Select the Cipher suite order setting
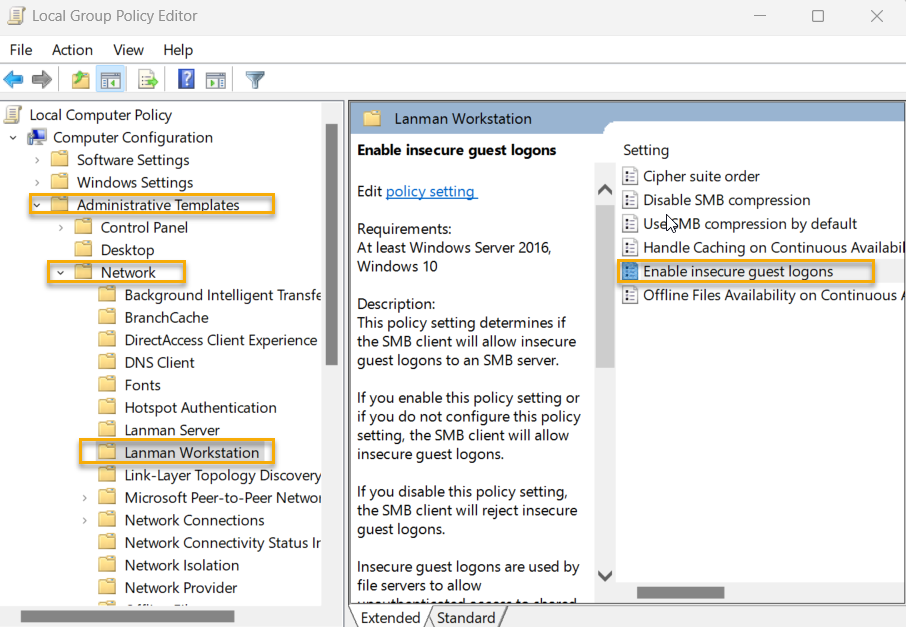This screenshot has height=627, width=906. click(x=701, y=176)
